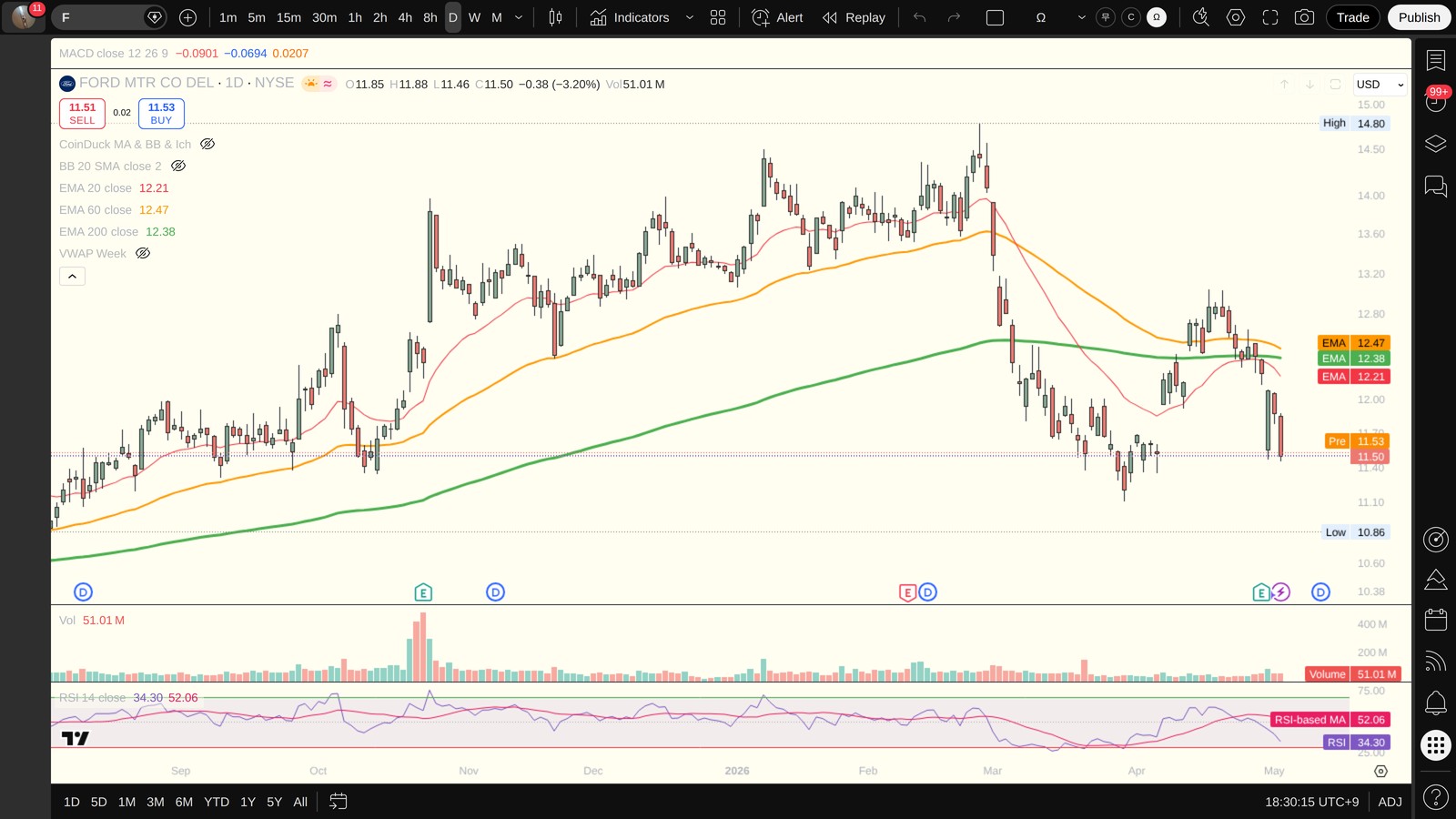The image size is (1456, 819).
Task: Click the 11.53 BUY button
Action: 161,113
